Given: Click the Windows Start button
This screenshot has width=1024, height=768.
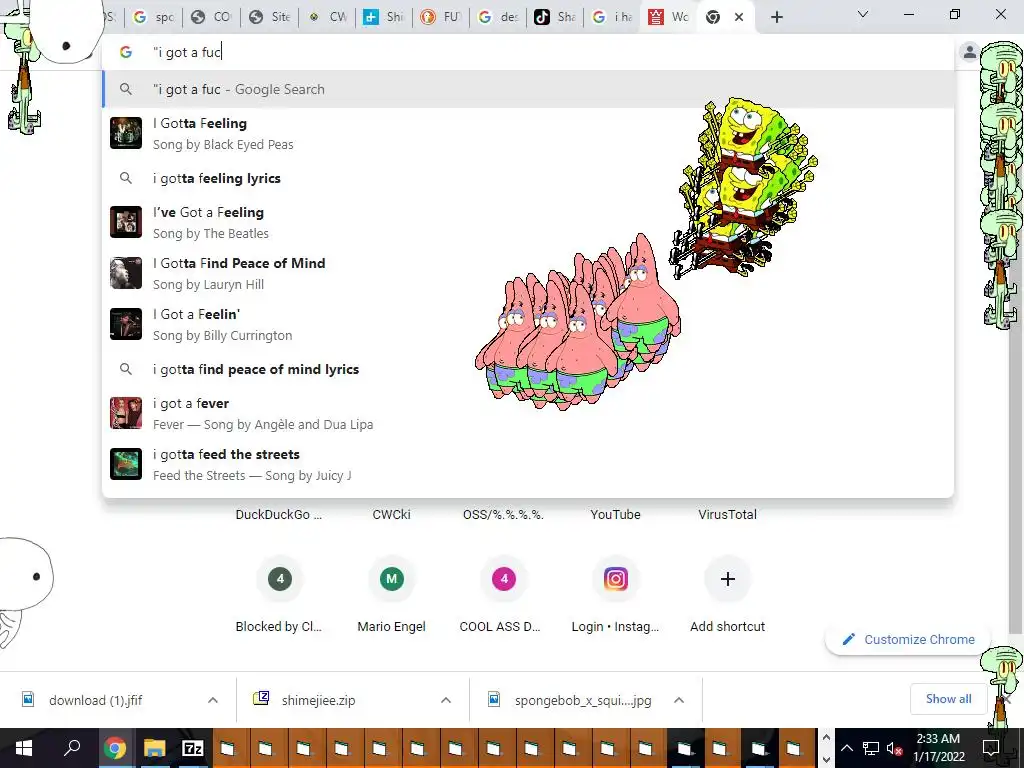Looking at the screenshot, I should pyautogui.click(x=24, y=748).
